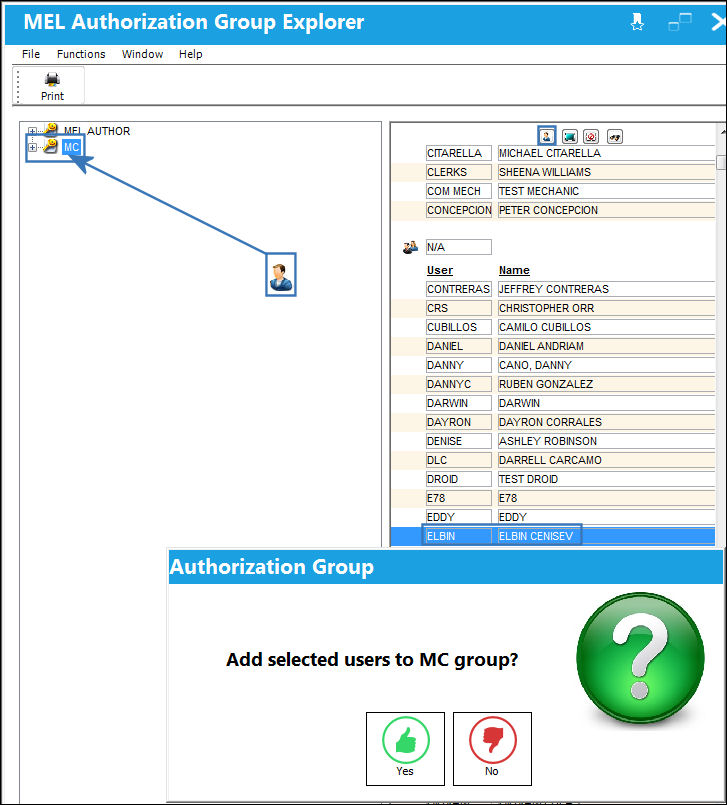
Task: Select user DENISE cell
Action: click(458, 441)
